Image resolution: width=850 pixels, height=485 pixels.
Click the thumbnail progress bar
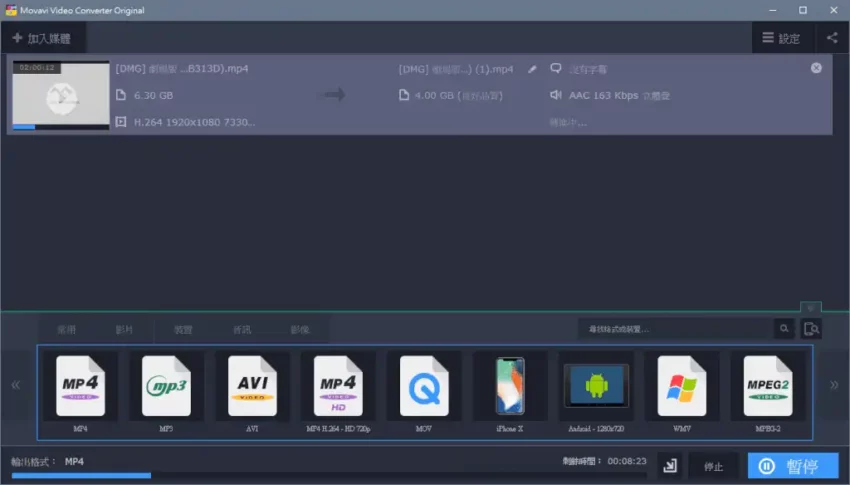61,127
